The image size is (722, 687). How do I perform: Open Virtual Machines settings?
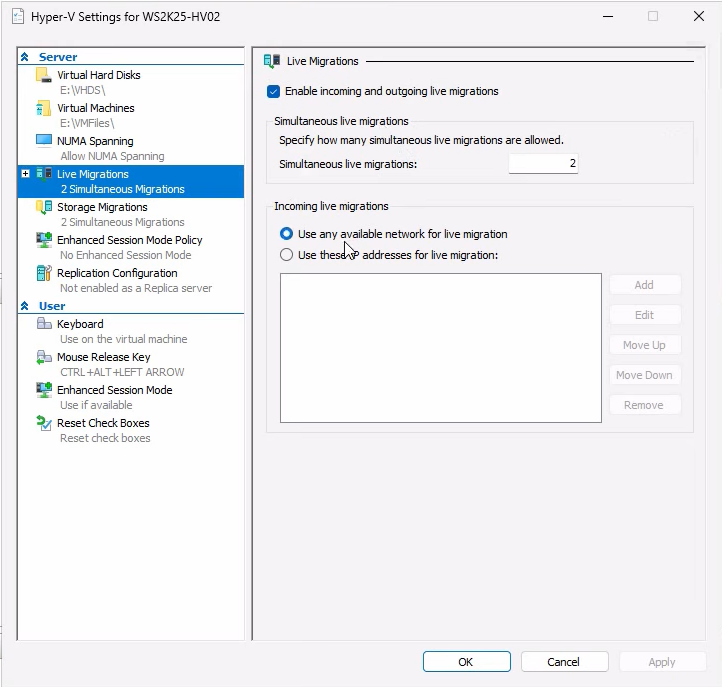pyautogui.click(x=96, y=108)
